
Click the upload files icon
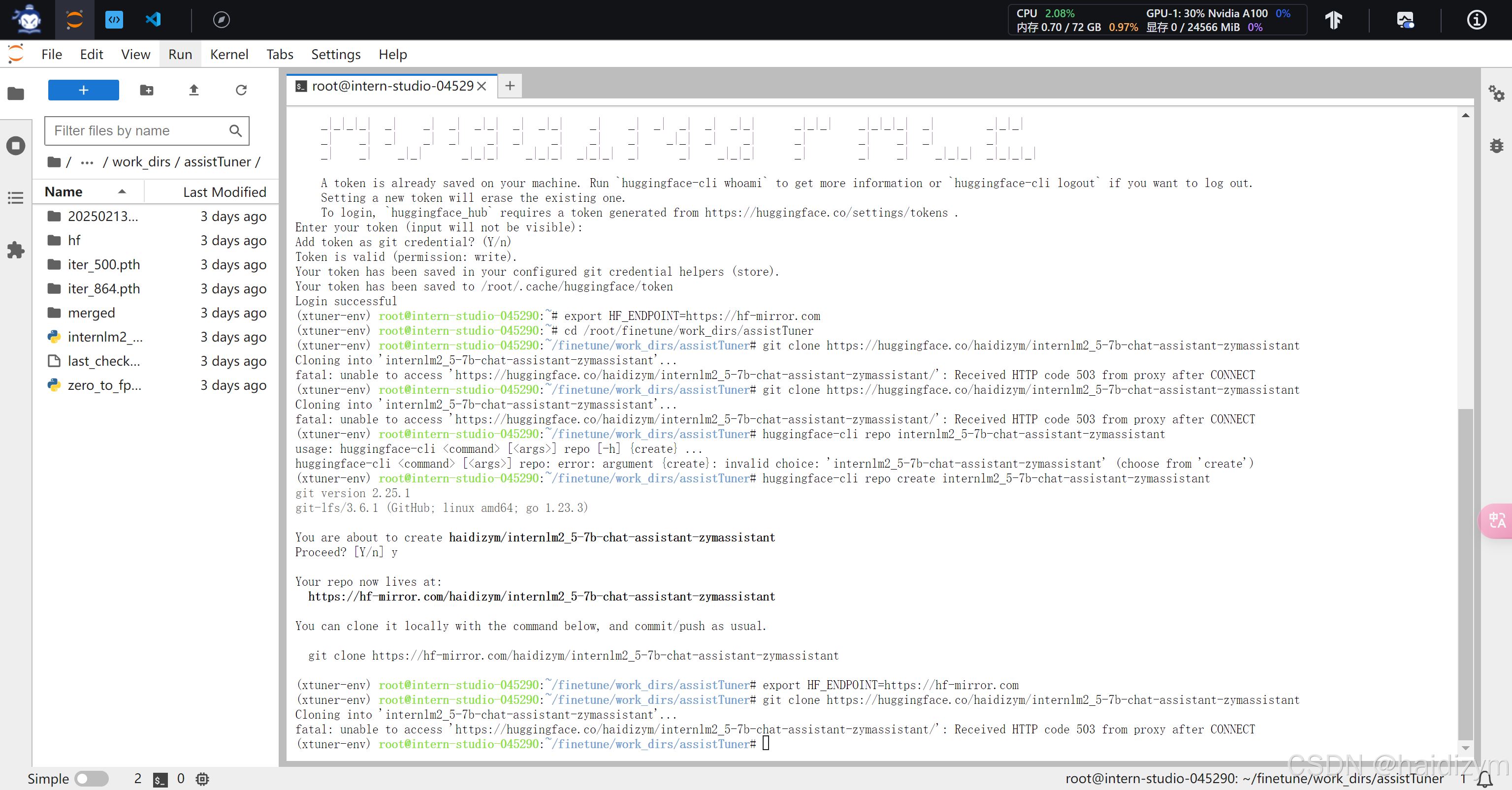point(193,90)
